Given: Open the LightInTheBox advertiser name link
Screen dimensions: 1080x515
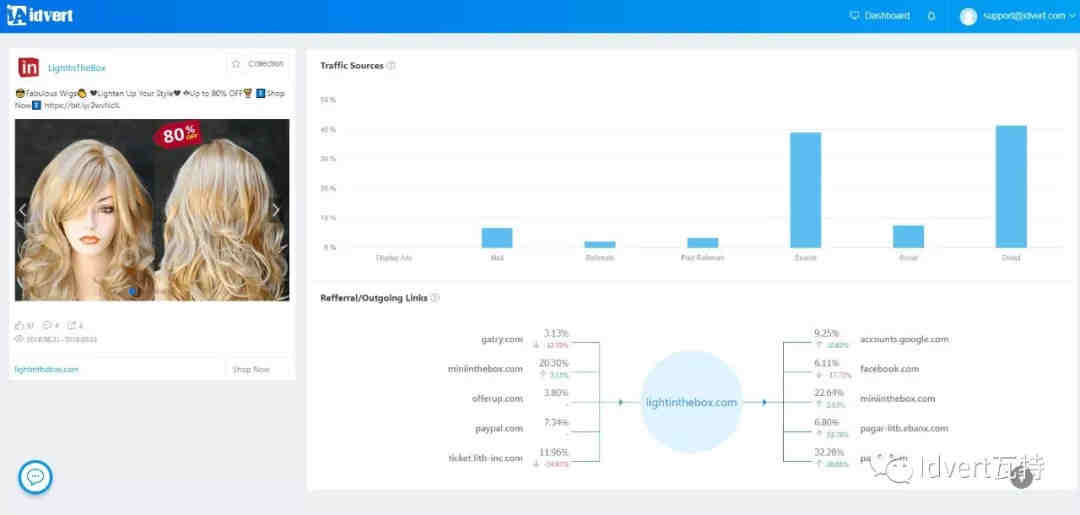Looking at the screenshot, I should click(x=76, y=67).
